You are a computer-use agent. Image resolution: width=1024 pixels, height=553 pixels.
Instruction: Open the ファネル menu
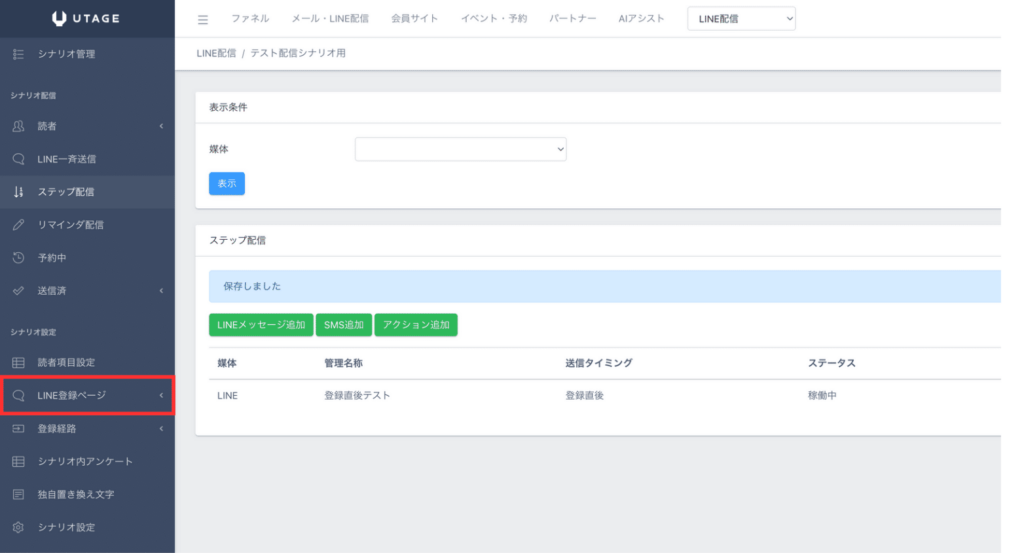point(250,18)
